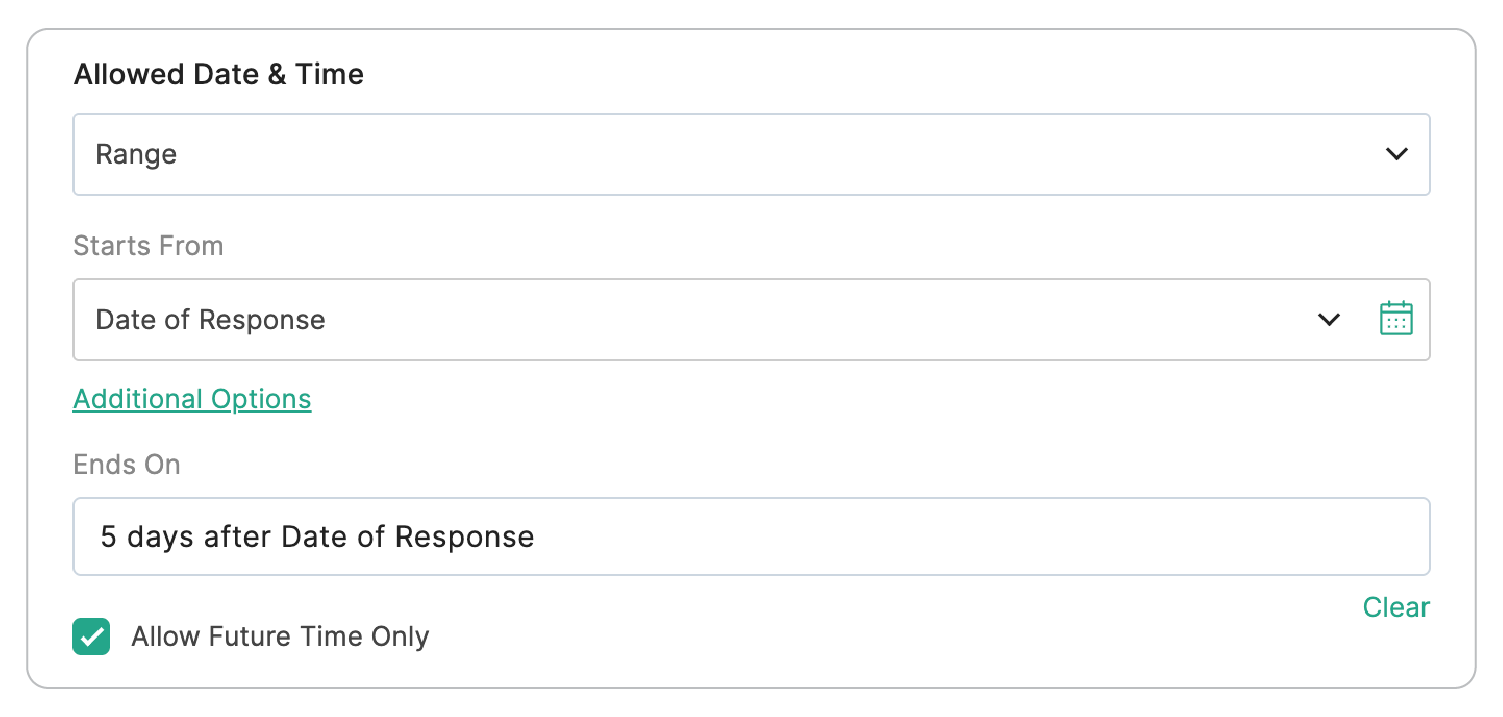This screenshot has width=1503, height=717.
Task: Toggle via the Allow Future Time Only label
Action: tap(280, 637)
